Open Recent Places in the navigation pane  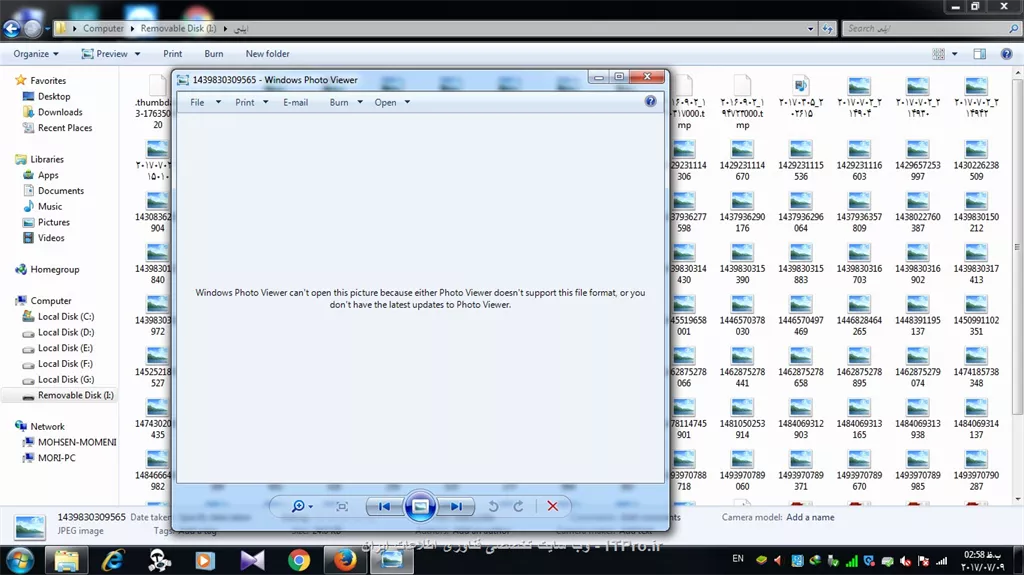pyautogui.click(x=65, y=128)
